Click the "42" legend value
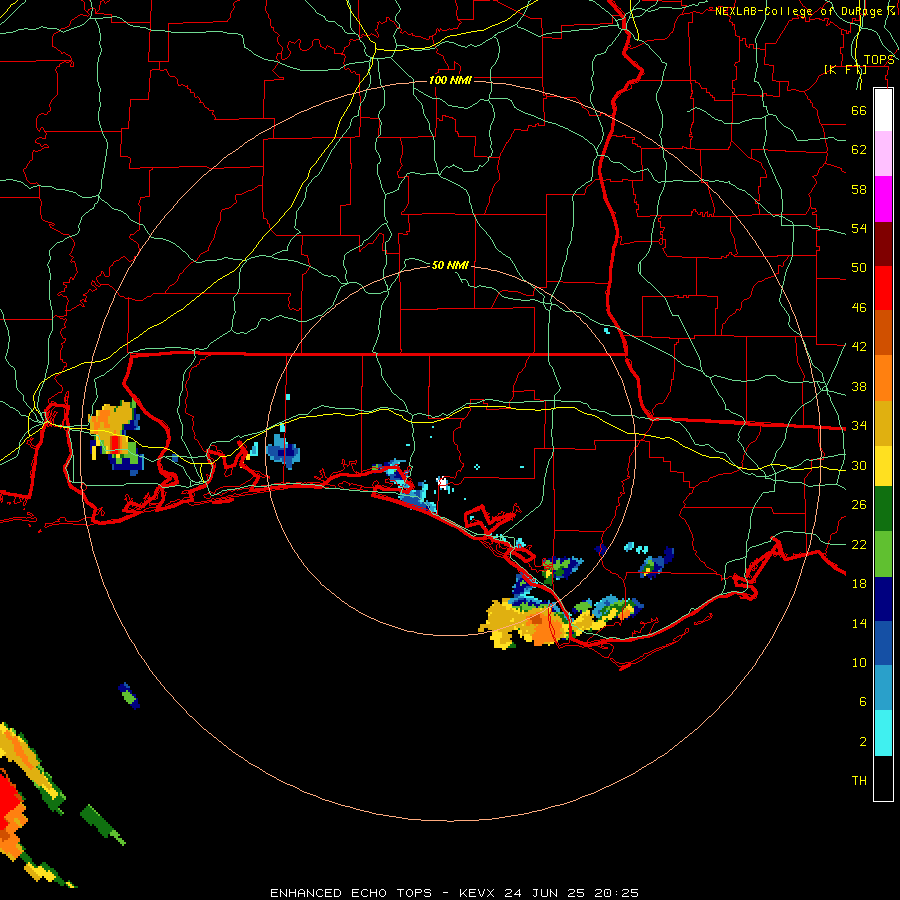The height and width of the screenshot is (900, 900). (x=859, y=347)
